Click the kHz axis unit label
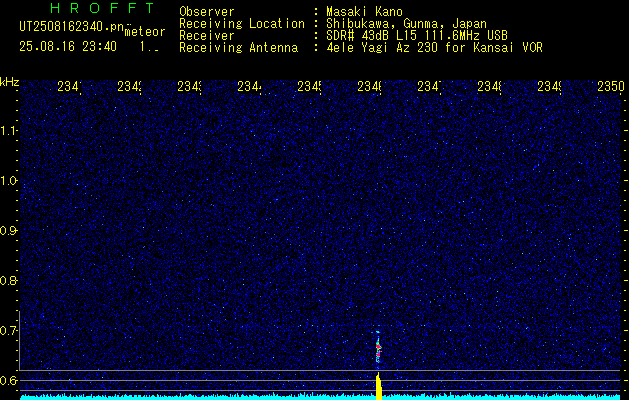 (x=9, y=82)
